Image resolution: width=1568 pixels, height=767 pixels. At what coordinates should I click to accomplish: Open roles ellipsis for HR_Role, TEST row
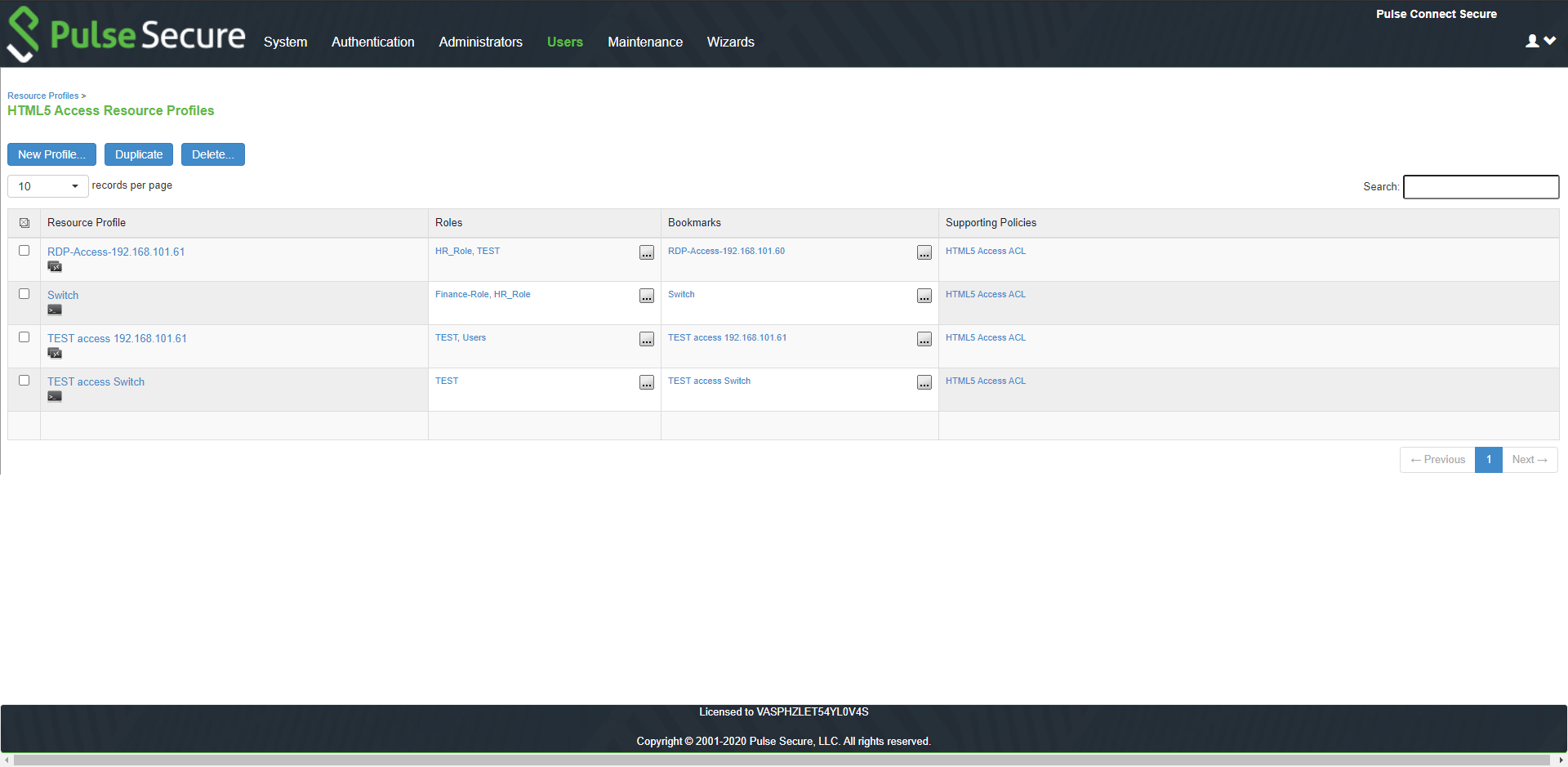pos(647,253)
